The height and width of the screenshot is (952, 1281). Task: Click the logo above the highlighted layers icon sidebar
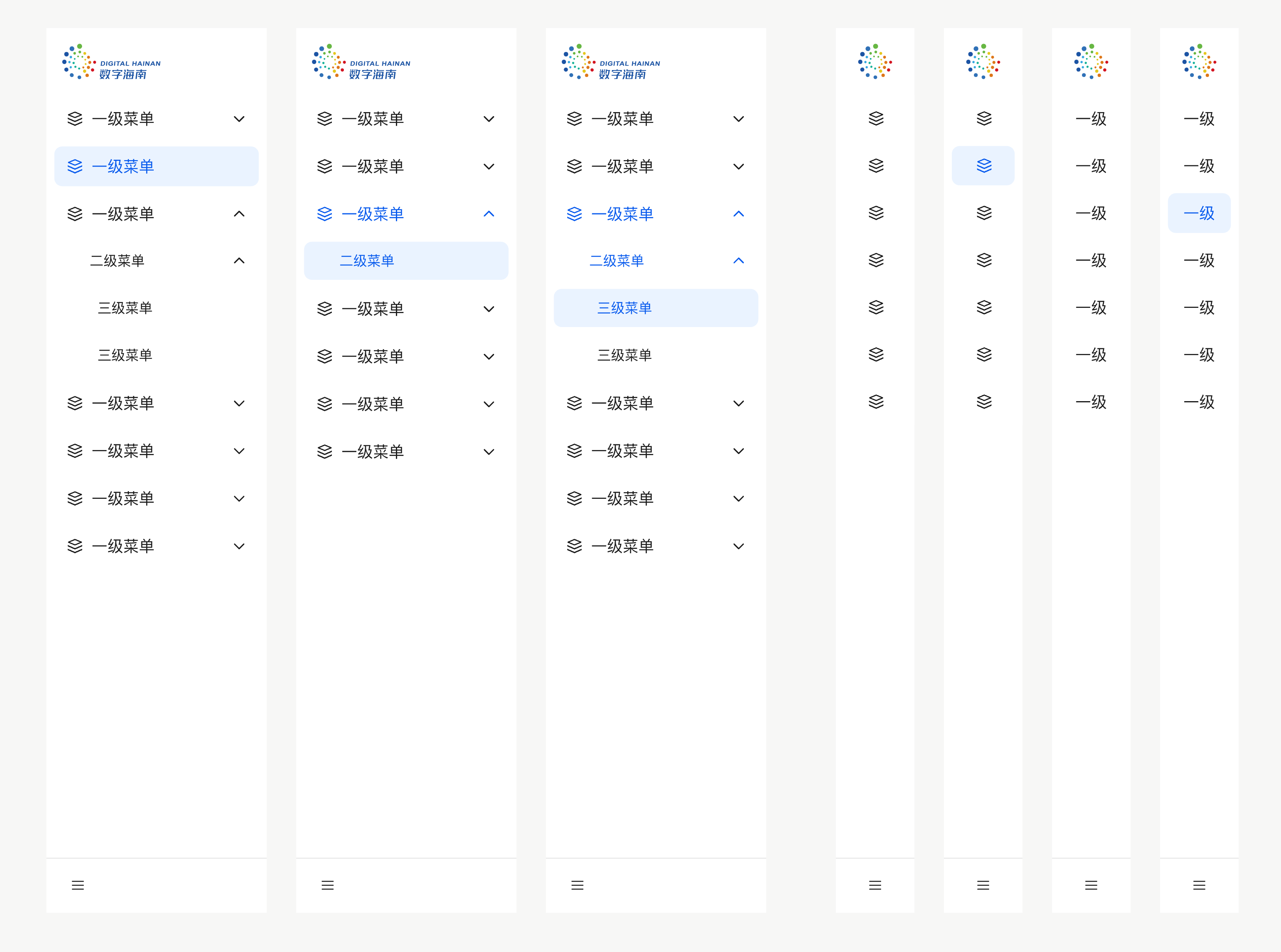click(983, 62)
